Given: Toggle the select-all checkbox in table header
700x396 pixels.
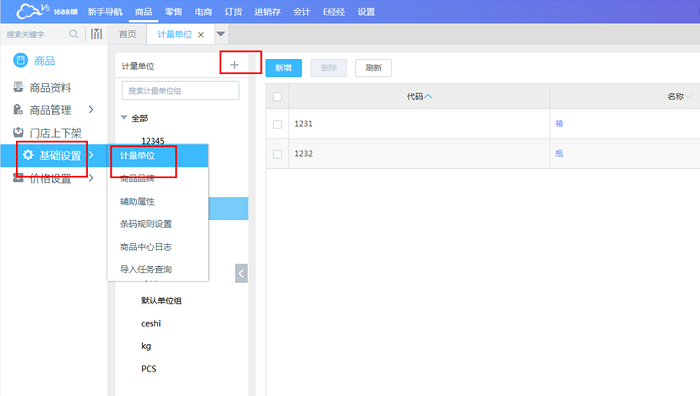Looking at the screenshot, I should coord(277,96).
